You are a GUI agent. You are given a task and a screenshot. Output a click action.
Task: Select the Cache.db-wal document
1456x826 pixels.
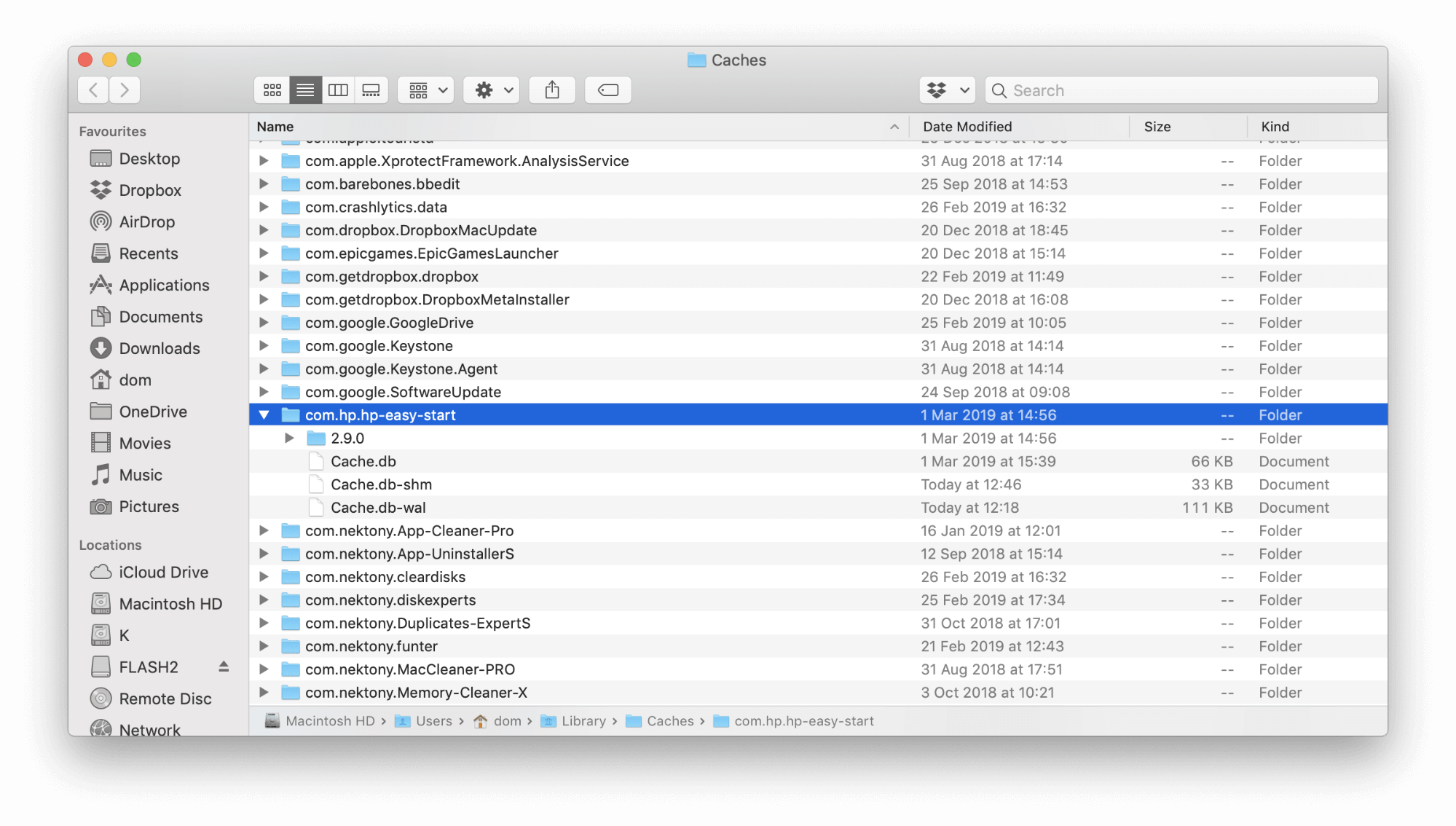tap(378, 507)
